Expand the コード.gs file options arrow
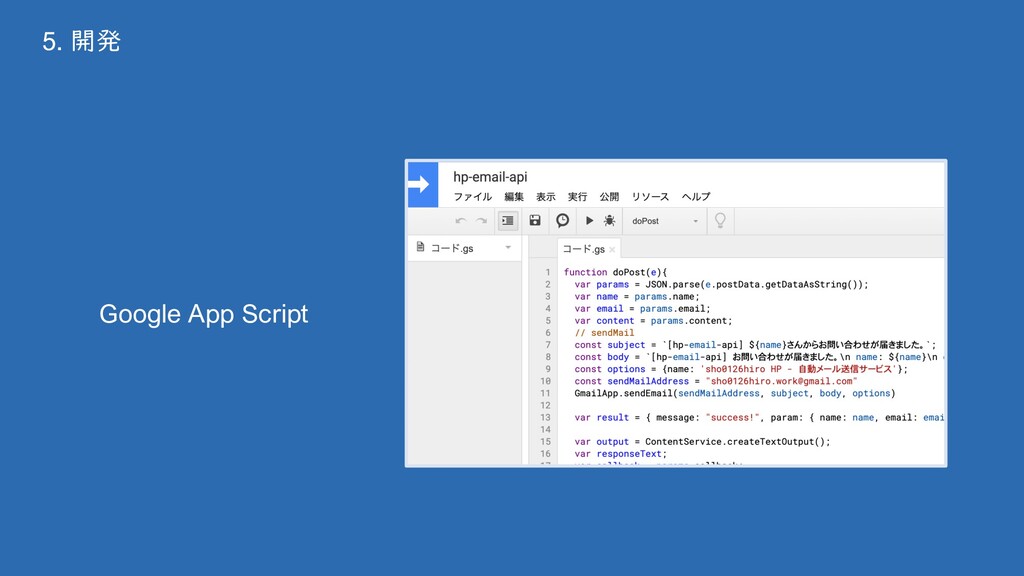This screenshot has width=1024, height=576. click(x=508, y=248)
